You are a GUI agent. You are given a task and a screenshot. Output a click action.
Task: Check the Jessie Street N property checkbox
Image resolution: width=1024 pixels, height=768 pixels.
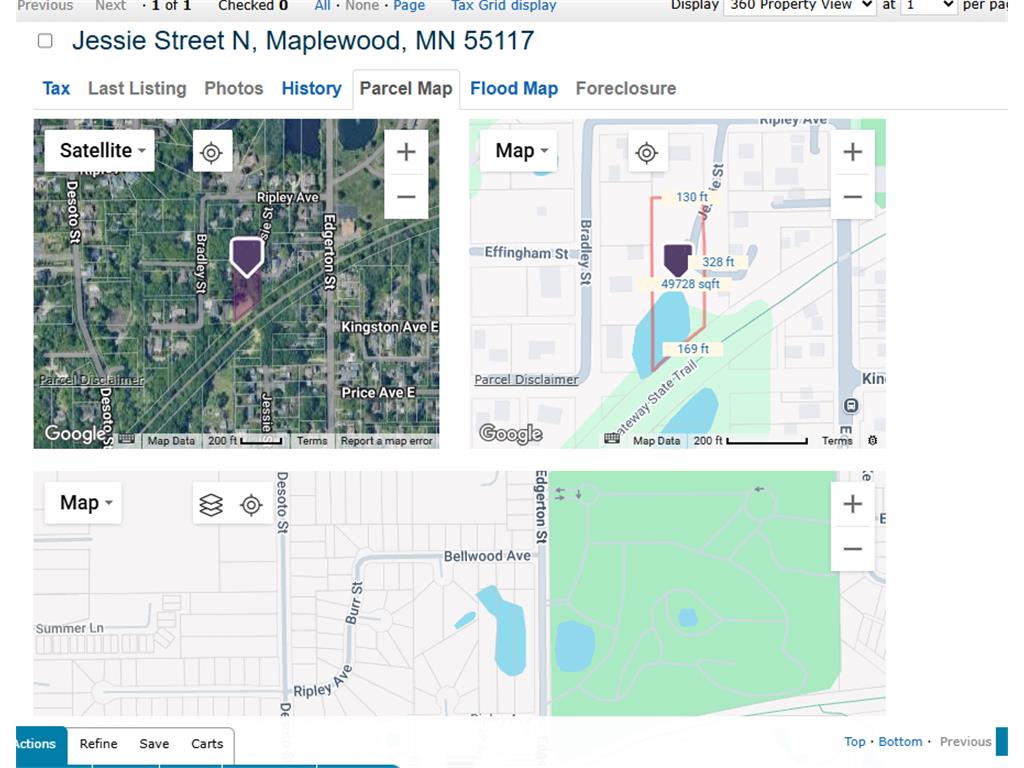45,41
